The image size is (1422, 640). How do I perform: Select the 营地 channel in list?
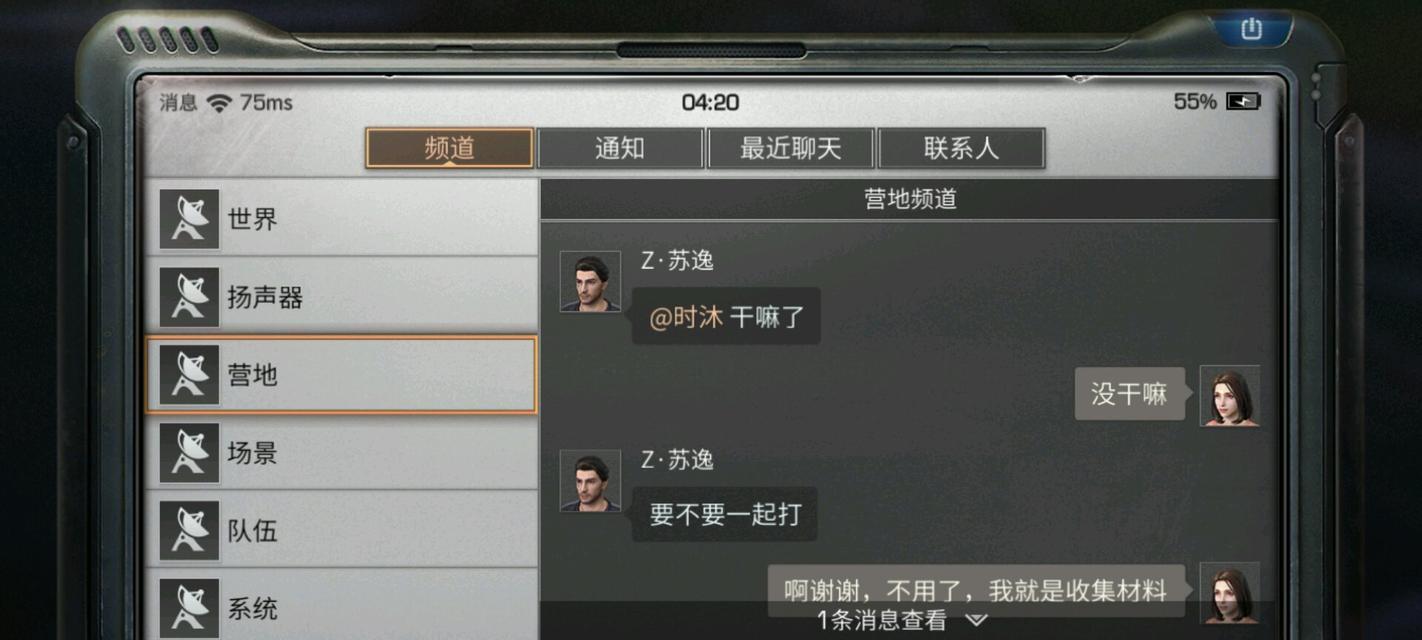pyautogui.click(x=341, y=375)
